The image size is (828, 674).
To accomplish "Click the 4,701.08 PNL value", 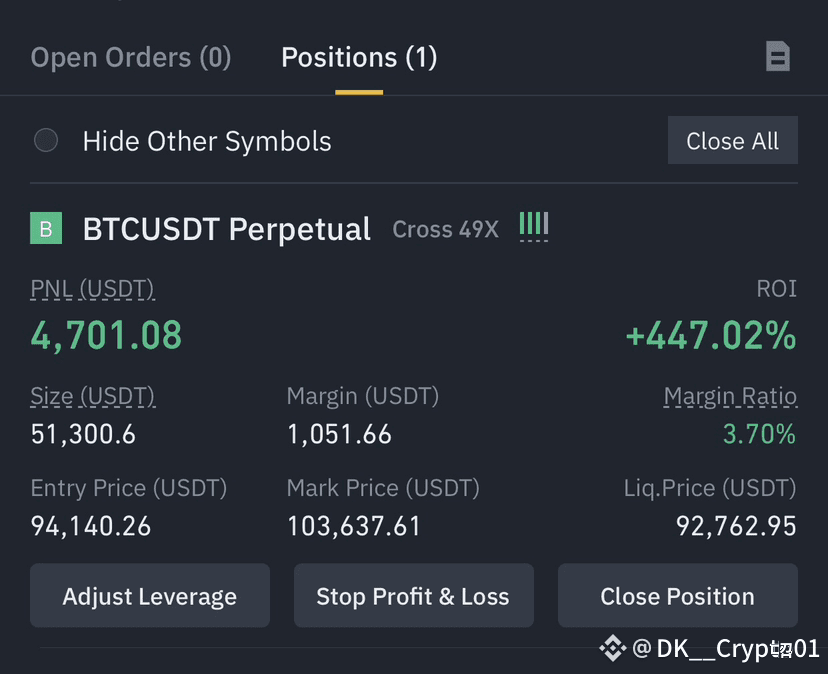I will [106, 335].
